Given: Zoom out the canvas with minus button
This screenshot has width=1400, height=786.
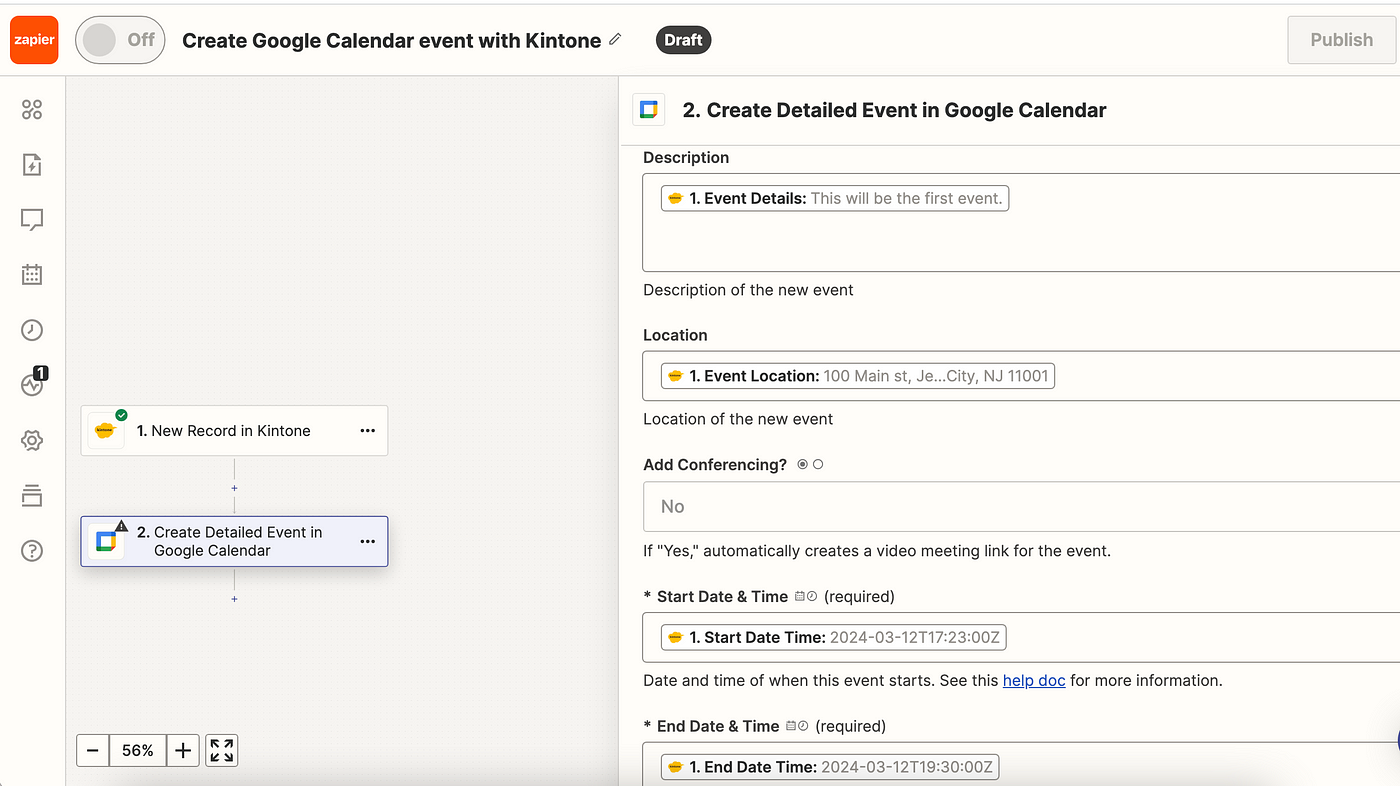Looking at the screenshot, I should [93, 750].
